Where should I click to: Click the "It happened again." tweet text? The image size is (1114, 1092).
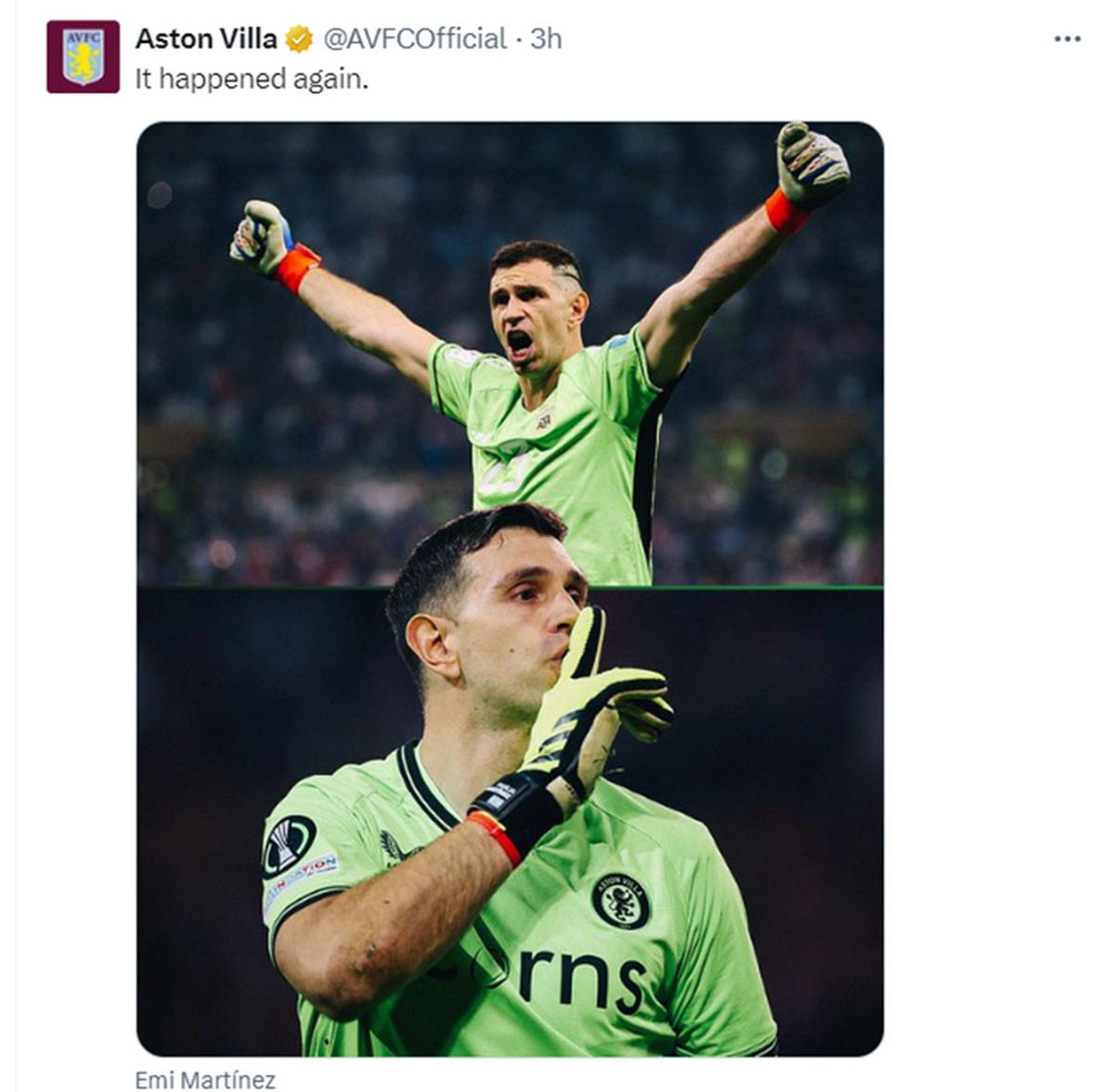[x=252, y=80]
